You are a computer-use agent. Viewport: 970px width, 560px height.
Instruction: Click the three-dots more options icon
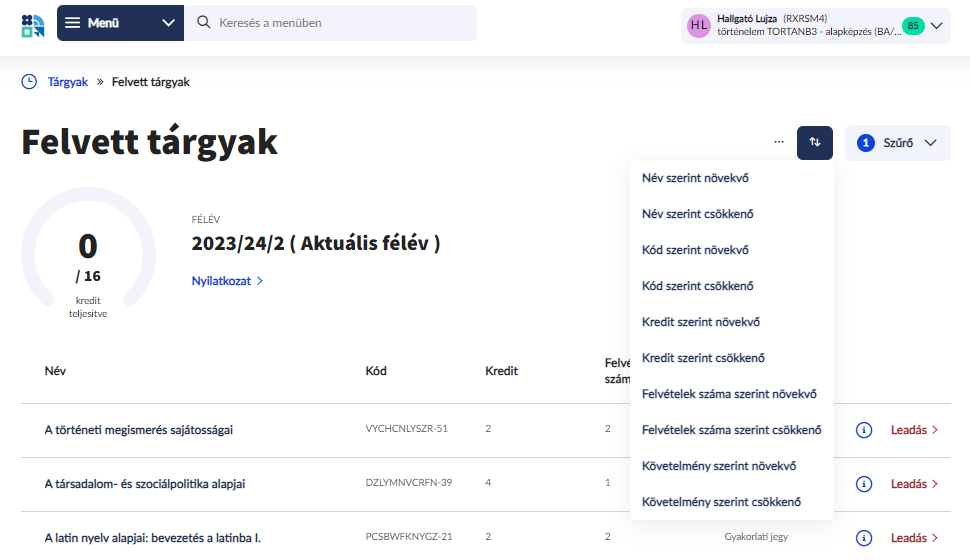coord(778,143)
